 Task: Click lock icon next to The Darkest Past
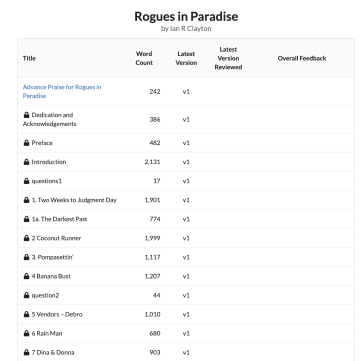coord(26,219)
